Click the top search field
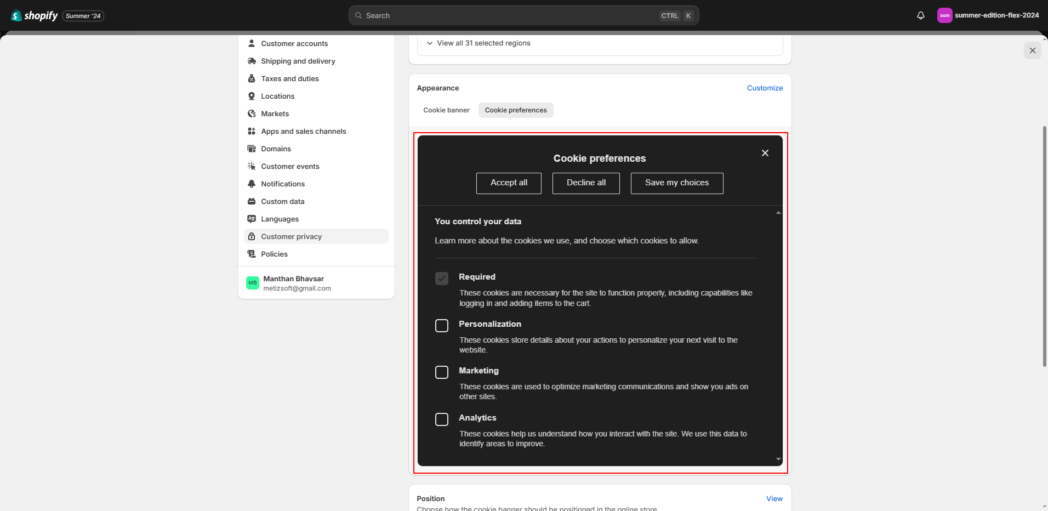The height and width of the screenshot is (511, 1048). [524, 15]
